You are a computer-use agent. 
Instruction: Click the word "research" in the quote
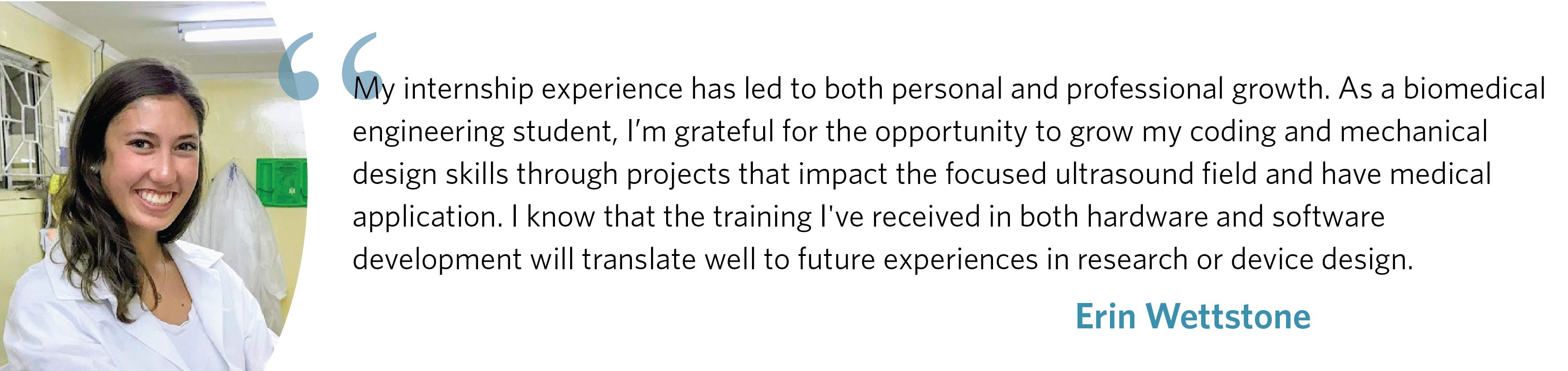[1132, 260]
